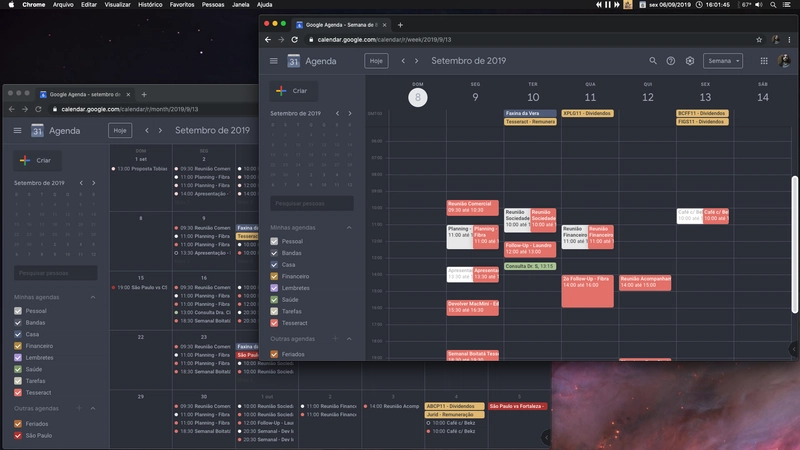The height and width of the screenshot is (450, 800).
Task: Open new tab in front Chrome window
Action: tap(400, 24)
